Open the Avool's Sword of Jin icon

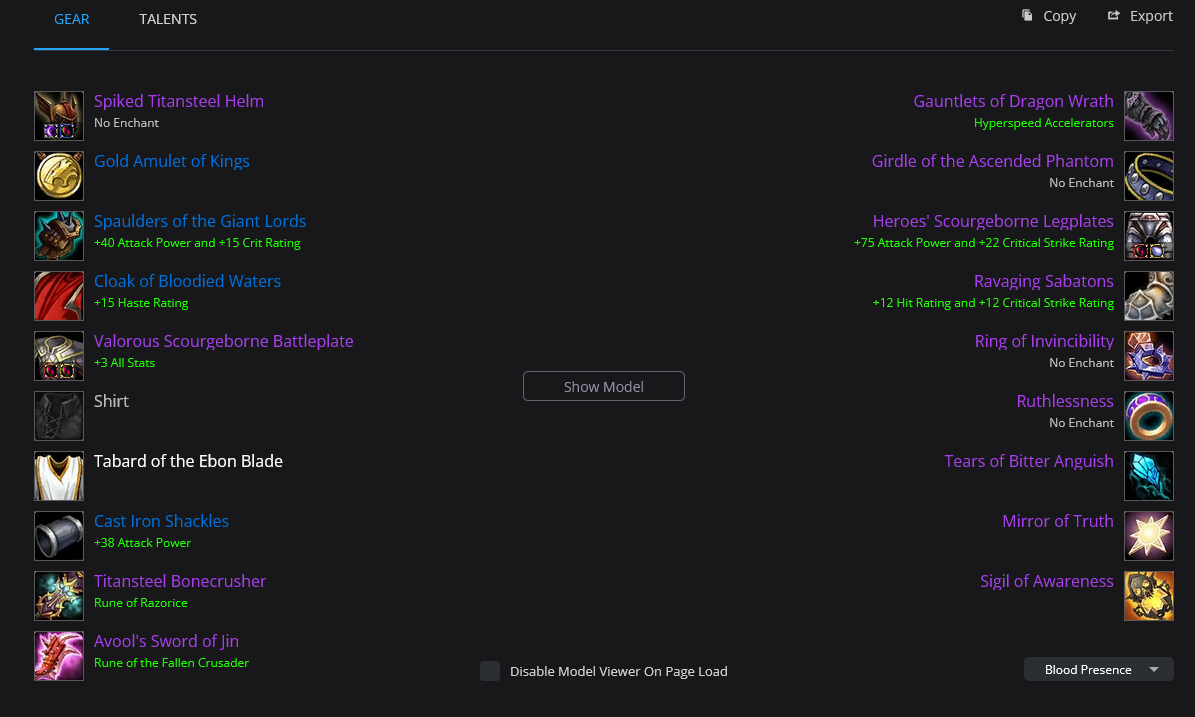pos(59,656)
